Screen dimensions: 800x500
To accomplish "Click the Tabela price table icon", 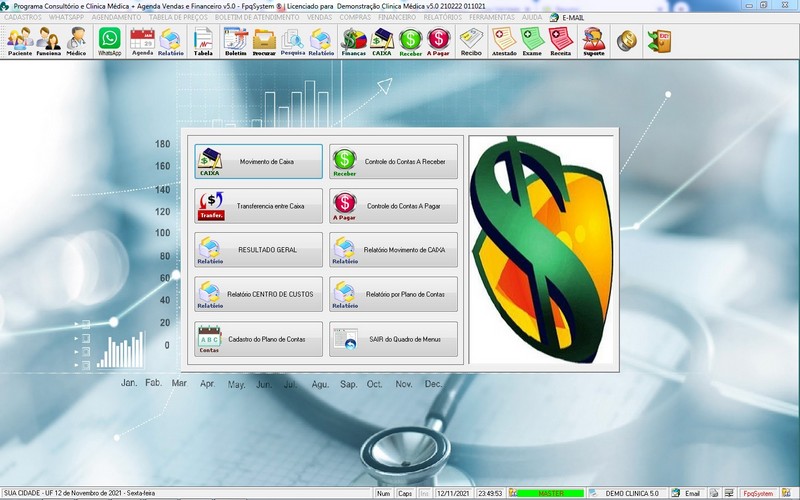I will (x=203, y=41).
